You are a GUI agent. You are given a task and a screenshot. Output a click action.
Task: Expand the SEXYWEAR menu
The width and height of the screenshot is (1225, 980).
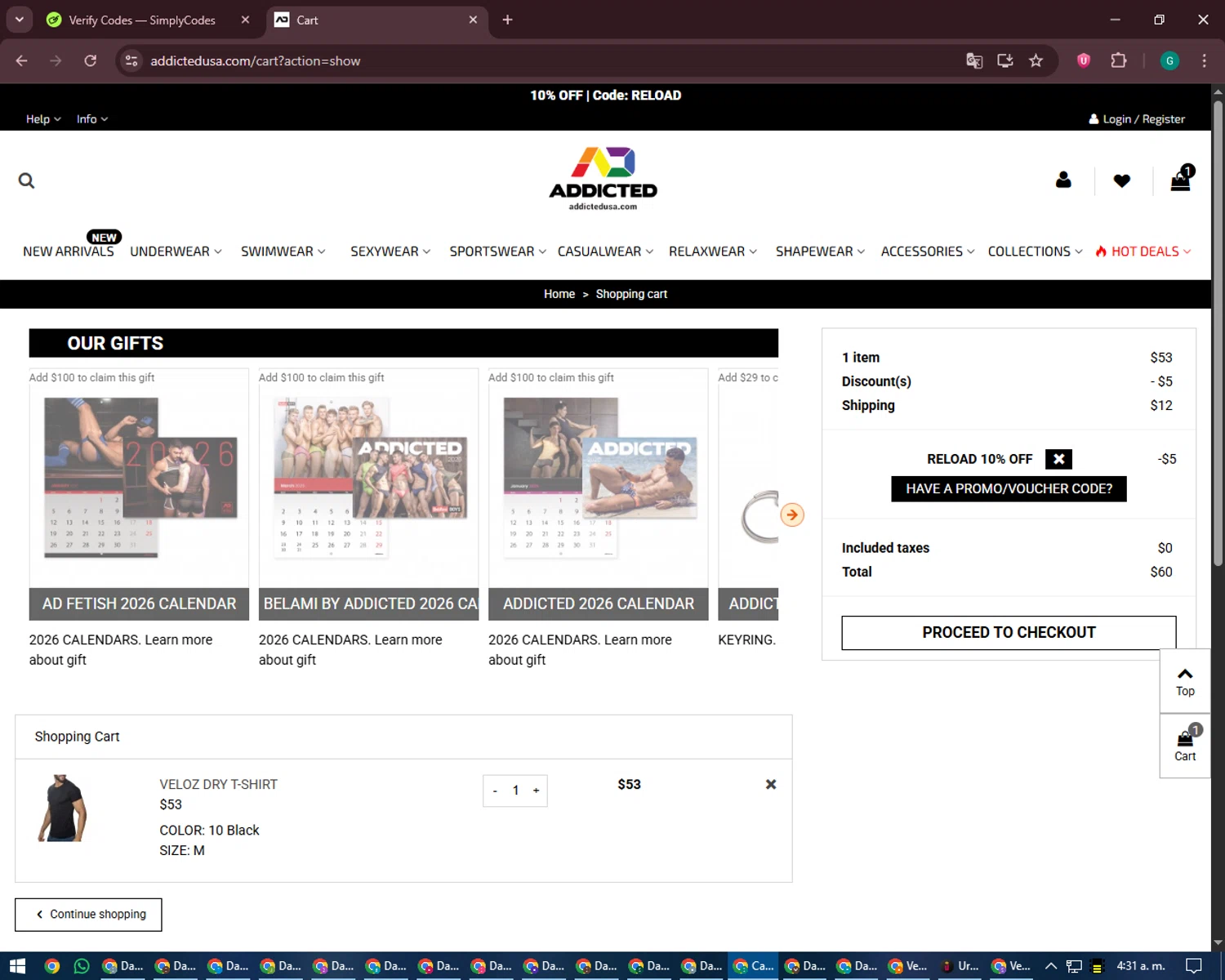(390, 252)
